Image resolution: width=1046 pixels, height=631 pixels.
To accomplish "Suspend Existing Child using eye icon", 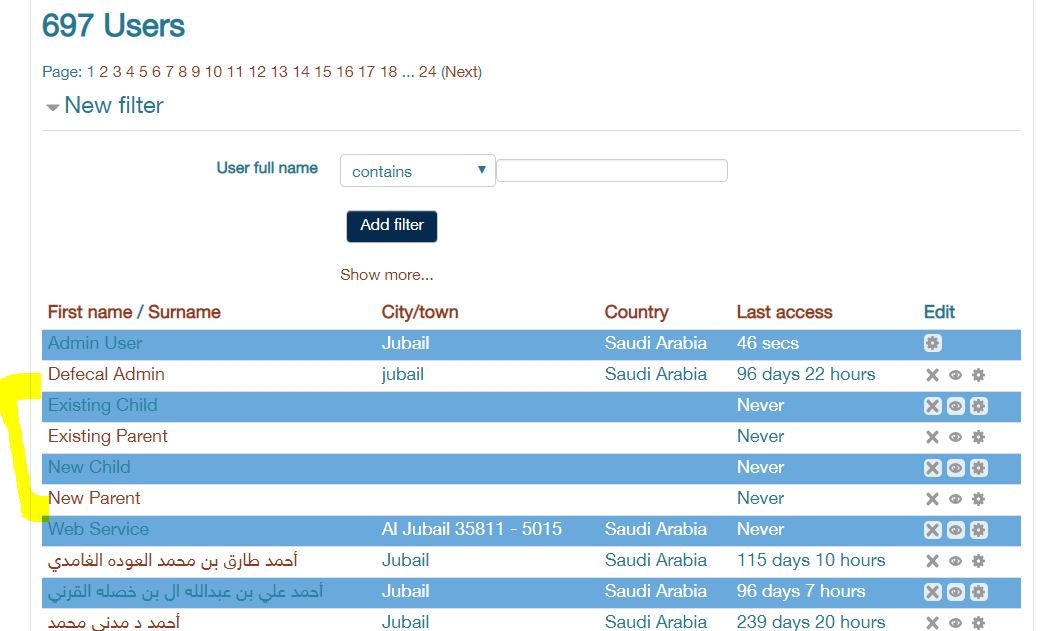I will 955,406.
